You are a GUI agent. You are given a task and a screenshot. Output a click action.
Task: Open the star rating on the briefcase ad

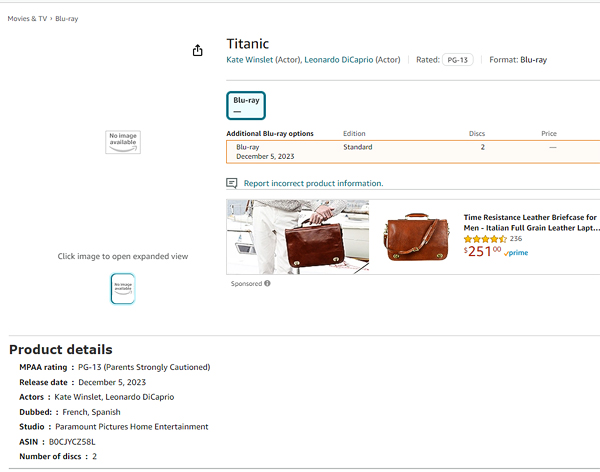[485, 239]
